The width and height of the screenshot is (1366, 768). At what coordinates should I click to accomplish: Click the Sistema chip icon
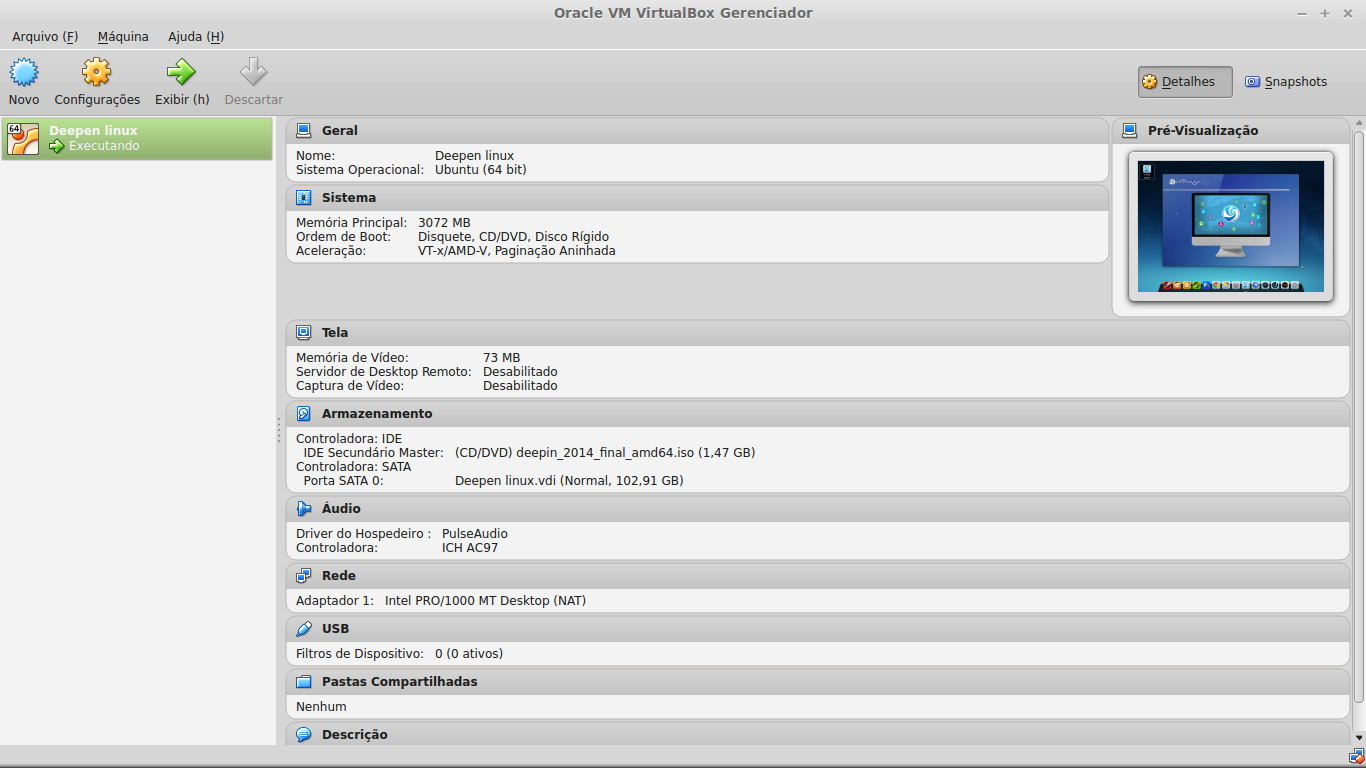pyautogui.click(x=304, y=198)
